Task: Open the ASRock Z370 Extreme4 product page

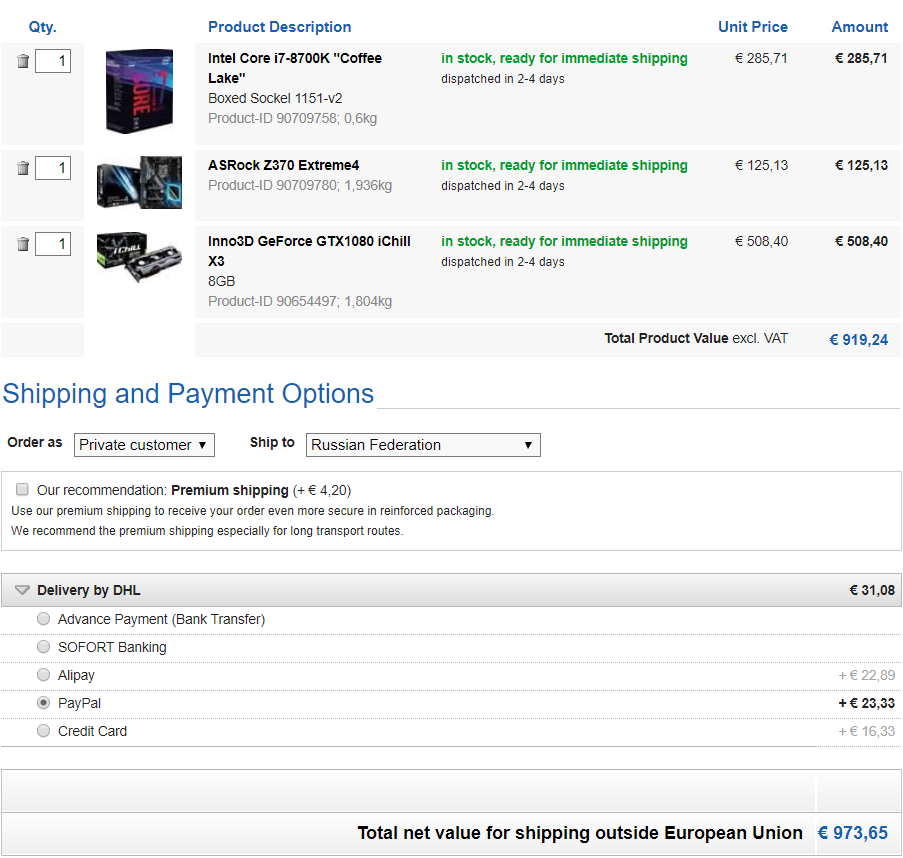Action: click(x=283, y=165)
